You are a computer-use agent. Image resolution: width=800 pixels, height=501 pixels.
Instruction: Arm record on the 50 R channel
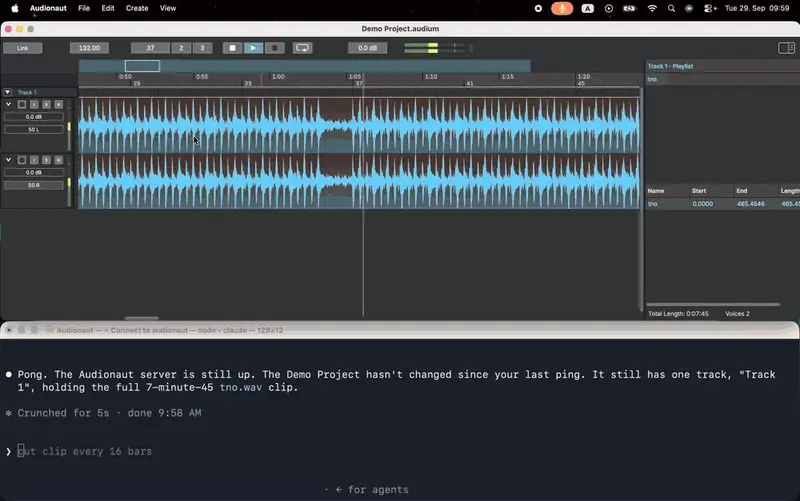pos(22,160)
